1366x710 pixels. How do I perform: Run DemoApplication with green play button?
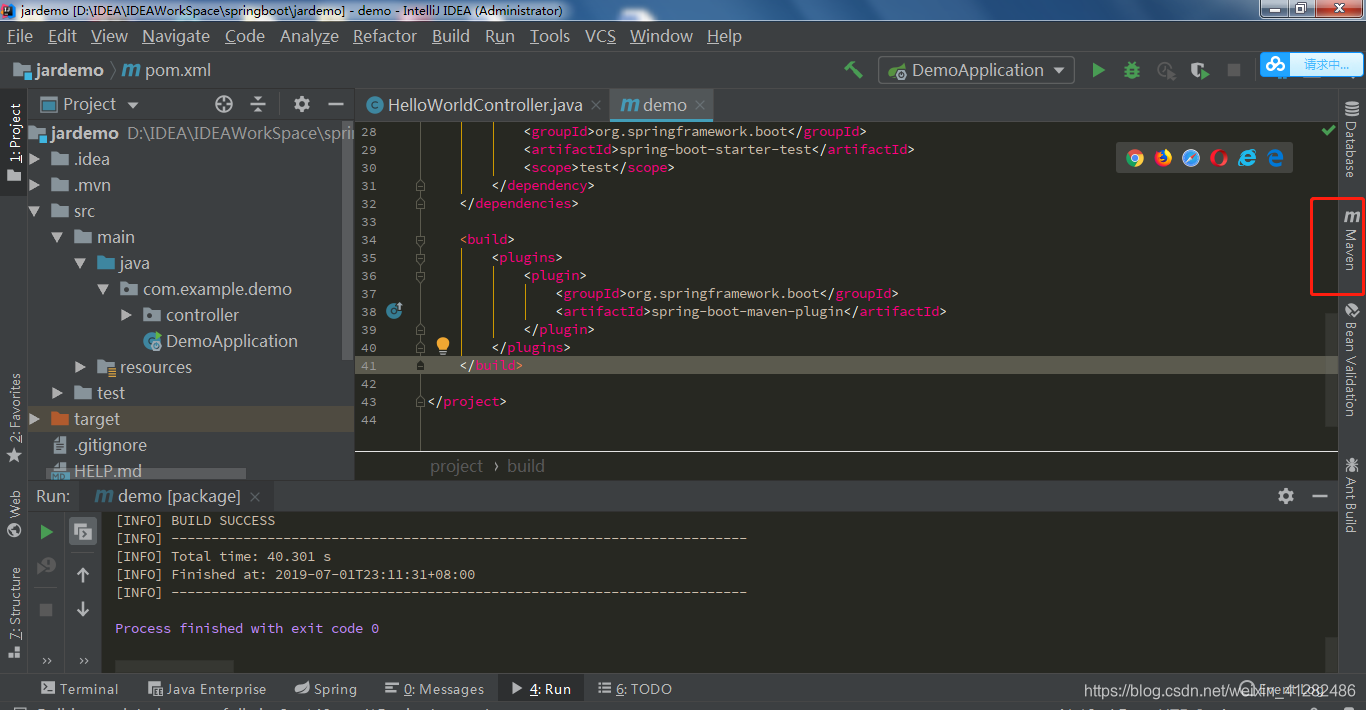(1099, 70)
